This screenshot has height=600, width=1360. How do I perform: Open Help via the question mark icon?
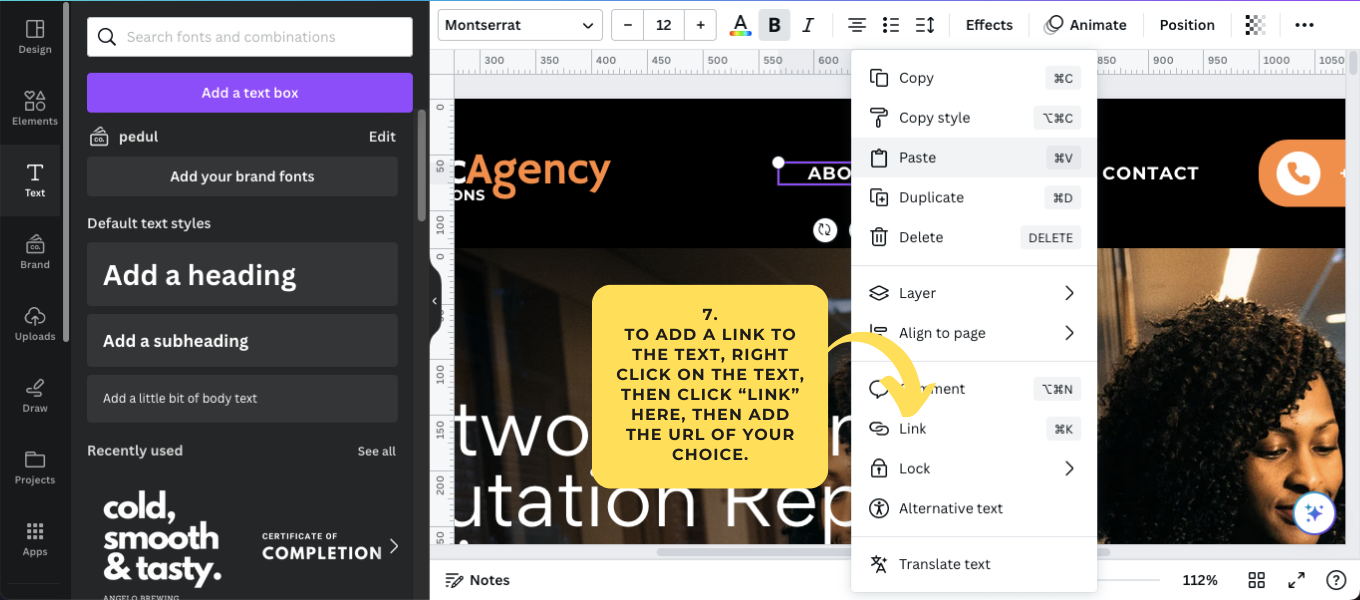[x=1336, y=580]
